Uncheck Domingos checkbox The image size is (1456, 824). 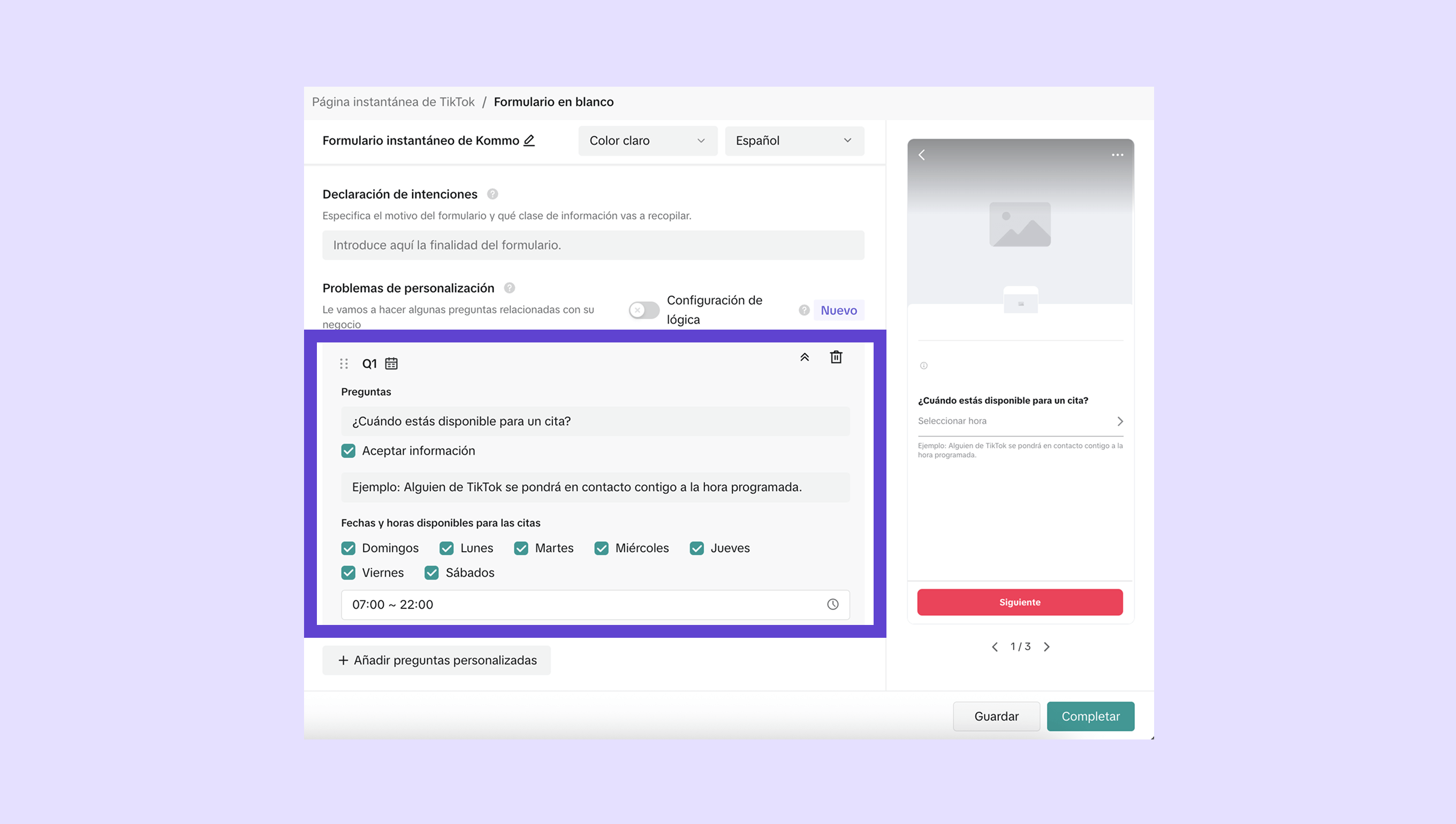[x=348, y=548]
